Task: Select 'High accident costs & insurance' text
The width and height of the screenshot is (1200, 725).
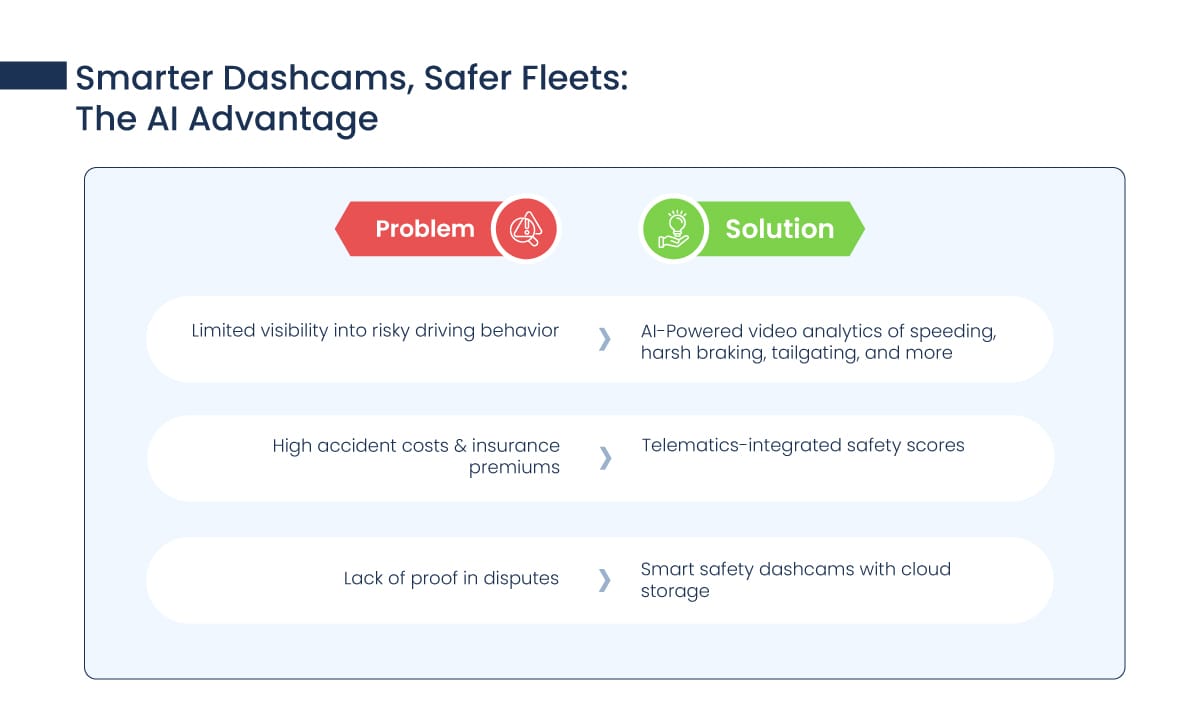Action: pyautogui.click(x=416, y=446)
